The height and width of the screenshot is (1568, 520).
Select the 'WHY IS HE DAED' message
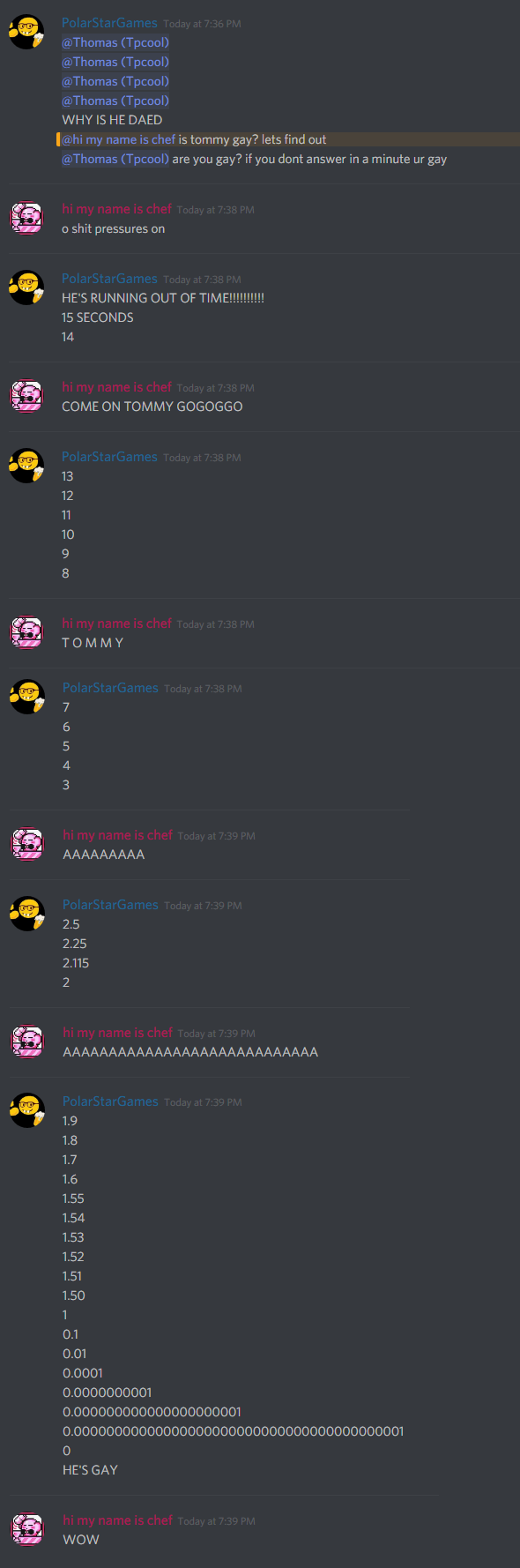point(112,120)
